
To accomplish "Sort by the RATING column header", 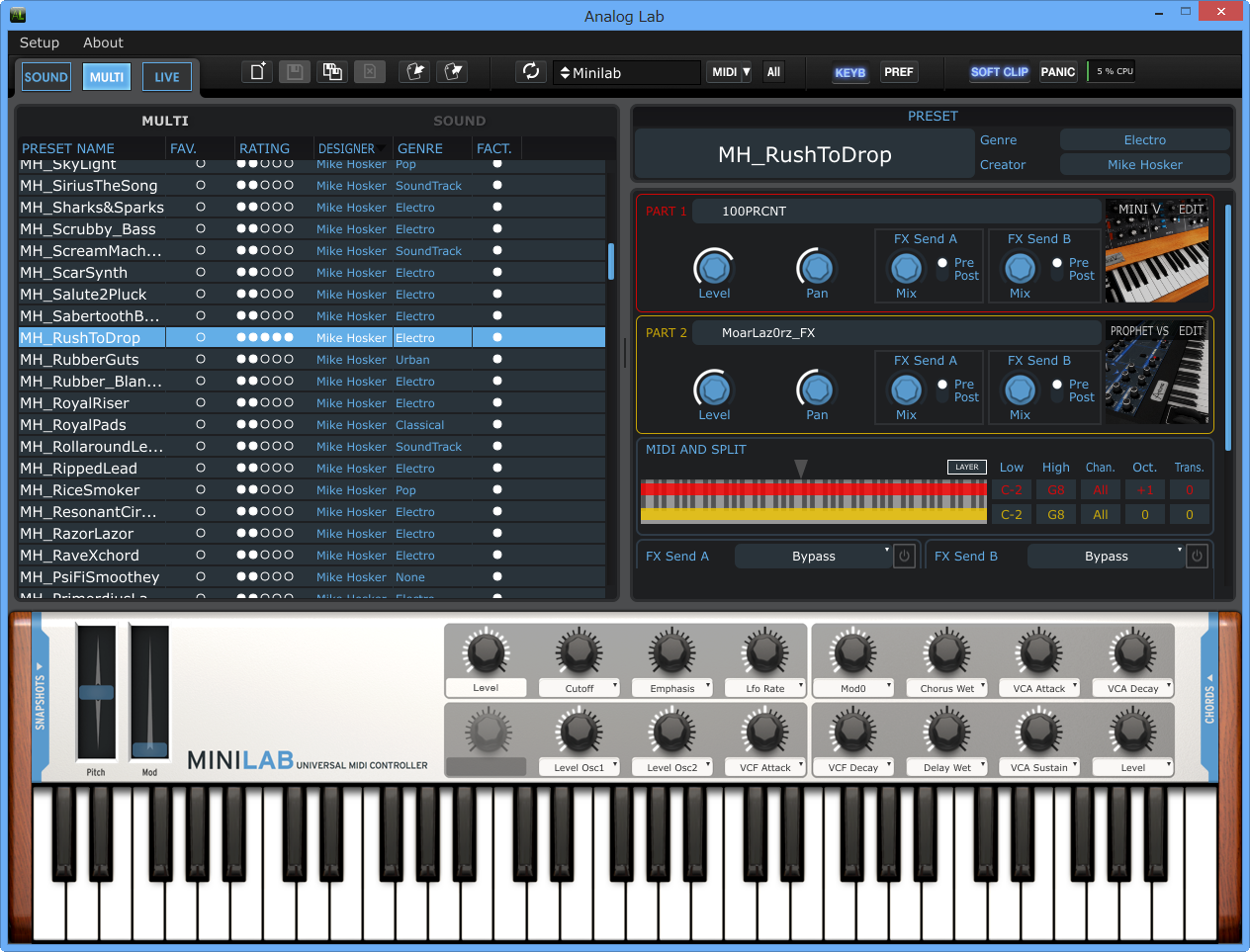I will click(x=264, y=148).
